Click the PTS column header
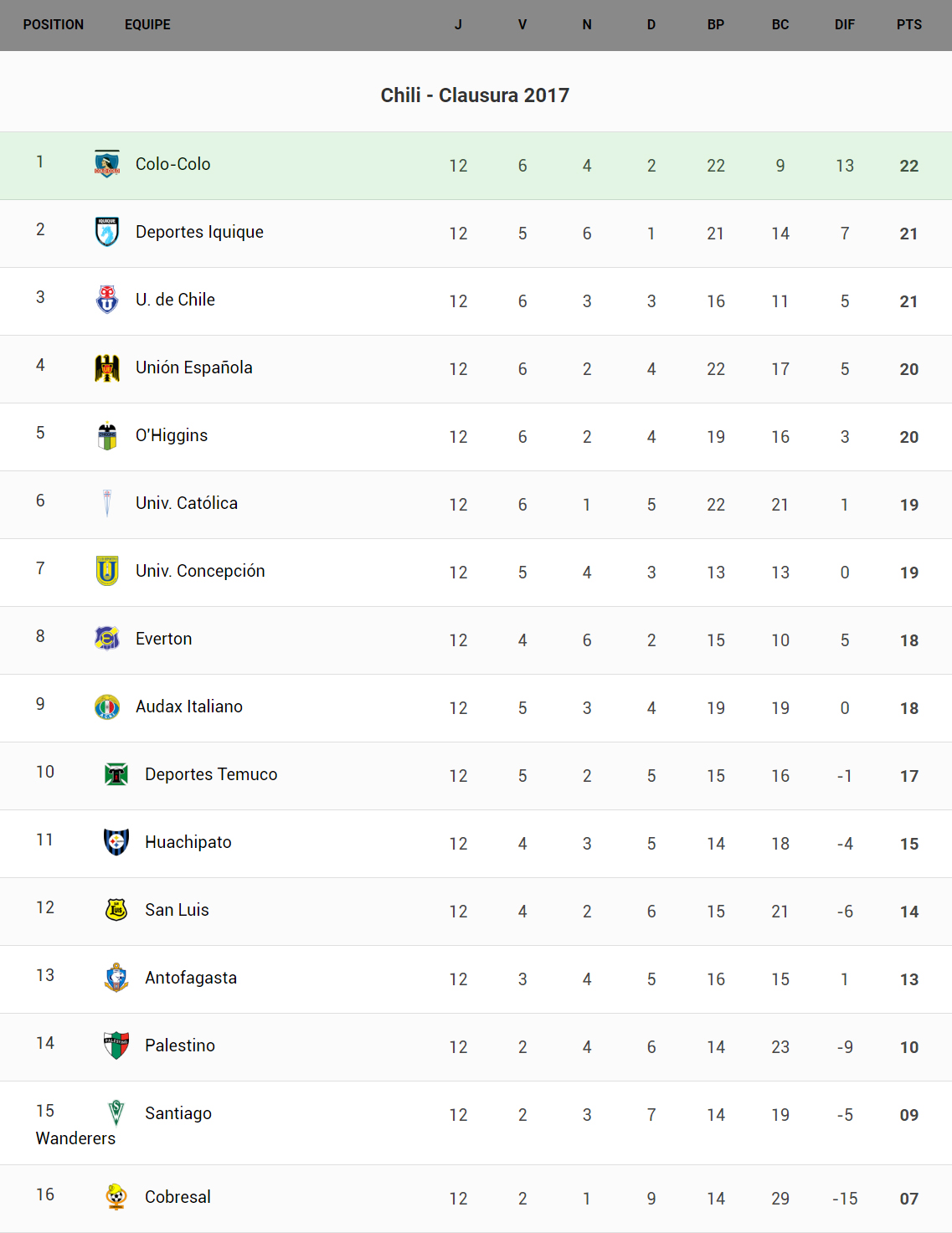The image size is (952, 1233). click(x=908, y=25)
